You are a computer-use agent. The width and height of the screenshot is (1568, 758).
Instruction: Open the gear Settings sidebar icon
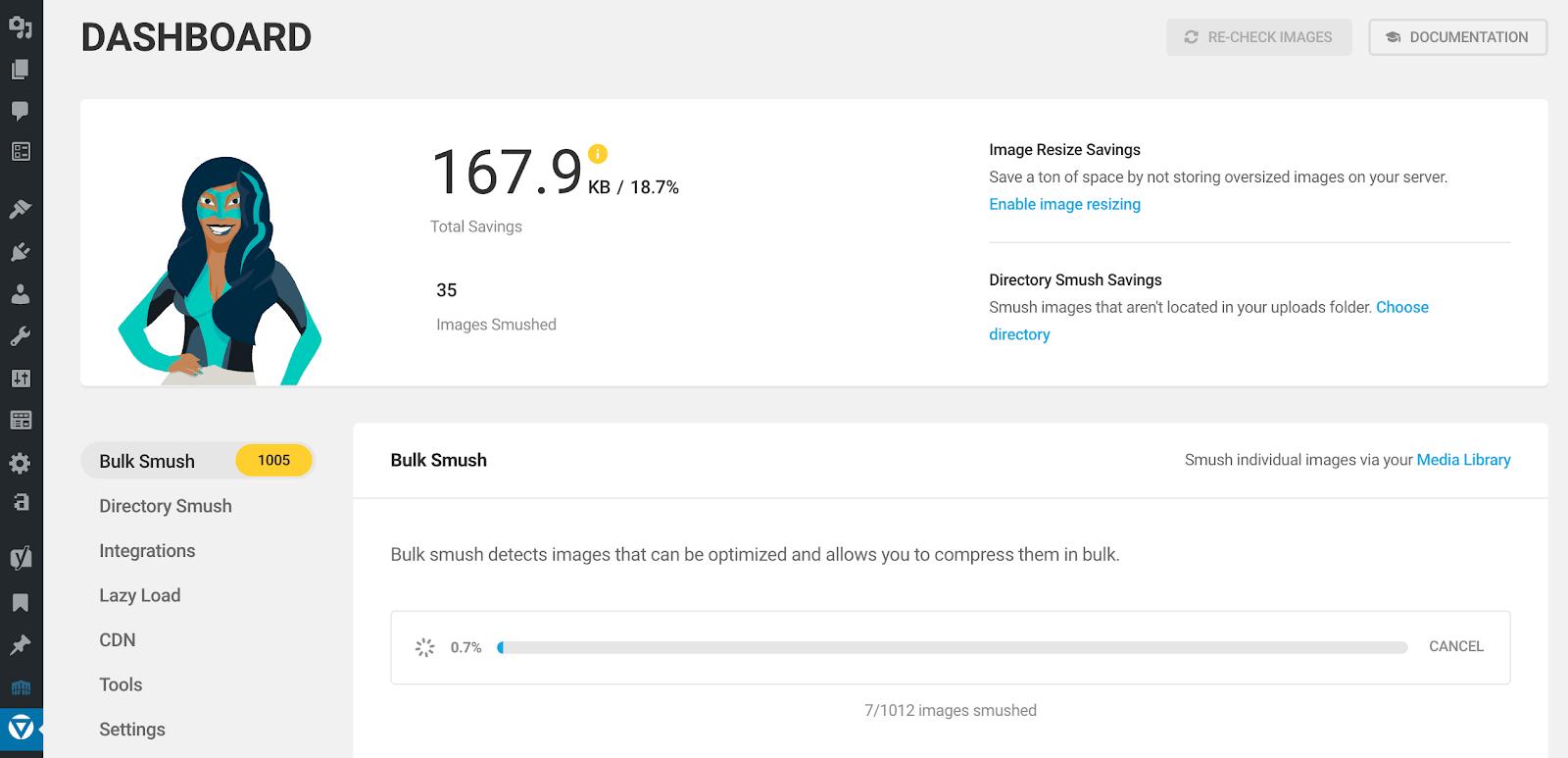tap(20, 463)
